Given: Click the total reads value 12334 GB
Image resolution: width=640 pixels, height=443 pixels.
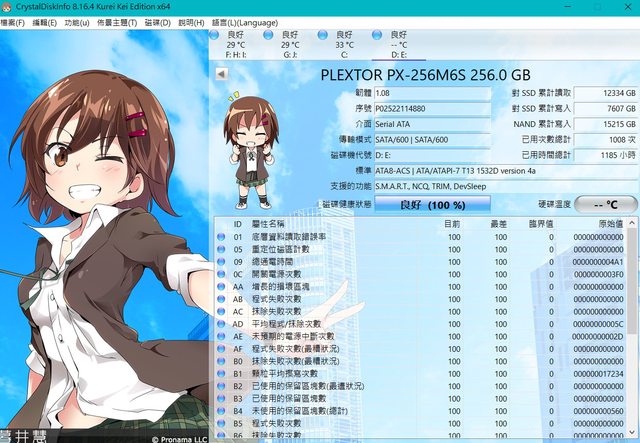Looking at the screenshot, I should point(606,93).
